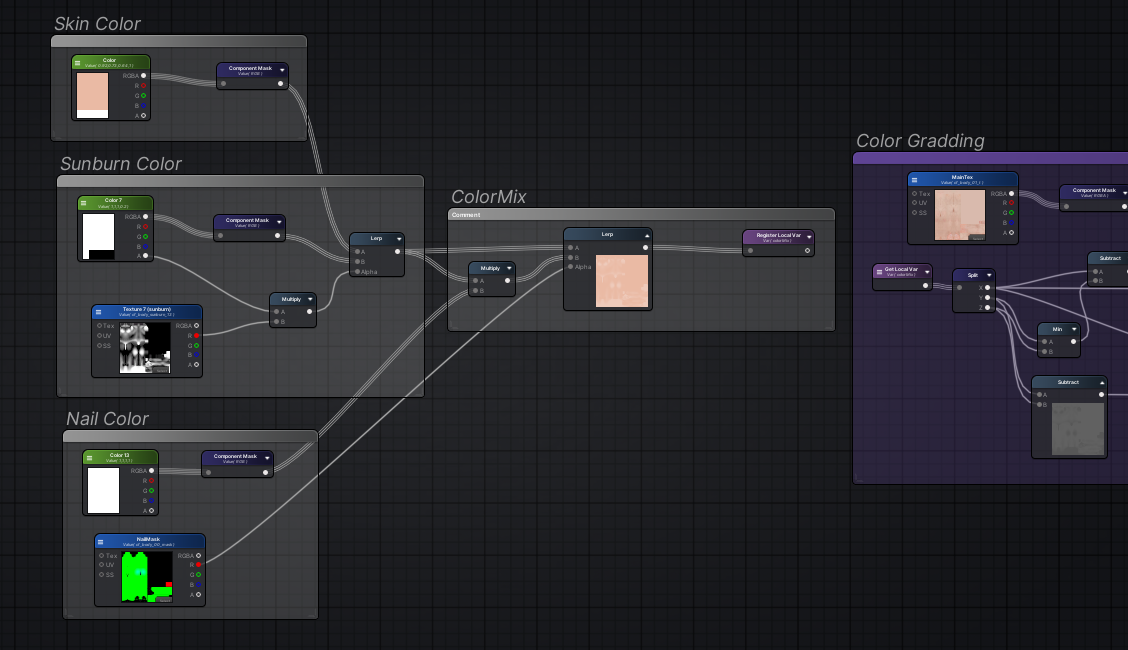1128x650 pixels.
Task: Select Texture 7 (sunburn) node title
Action: pyautogui.click(x=147, y=309)
